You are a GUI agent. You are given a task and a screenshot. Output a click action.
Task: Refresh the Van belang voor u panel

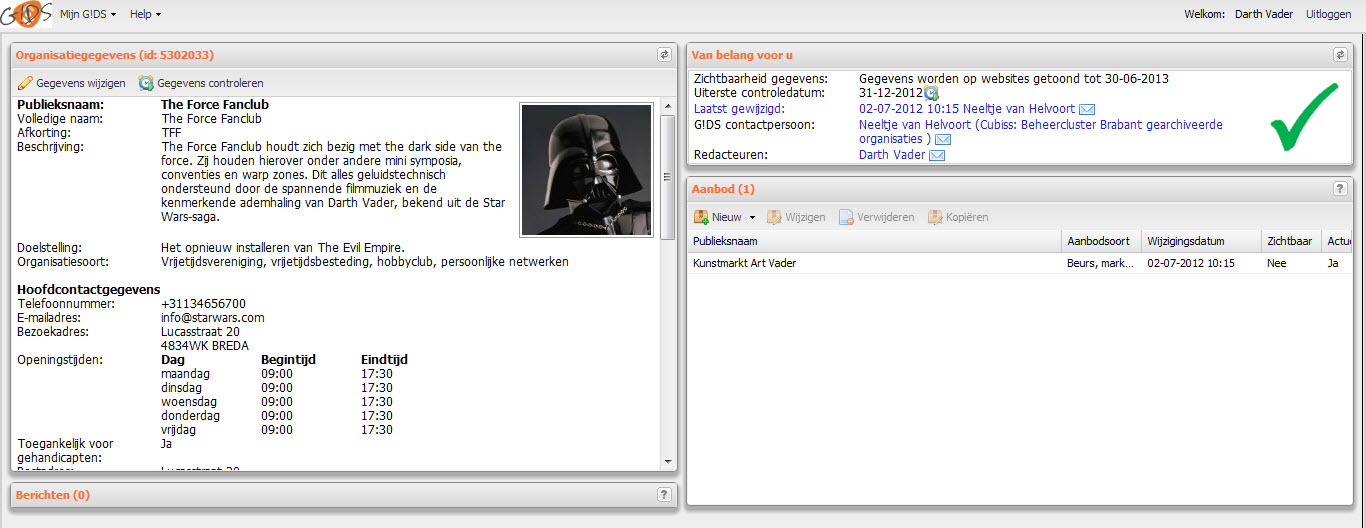tap(1340, 55)
